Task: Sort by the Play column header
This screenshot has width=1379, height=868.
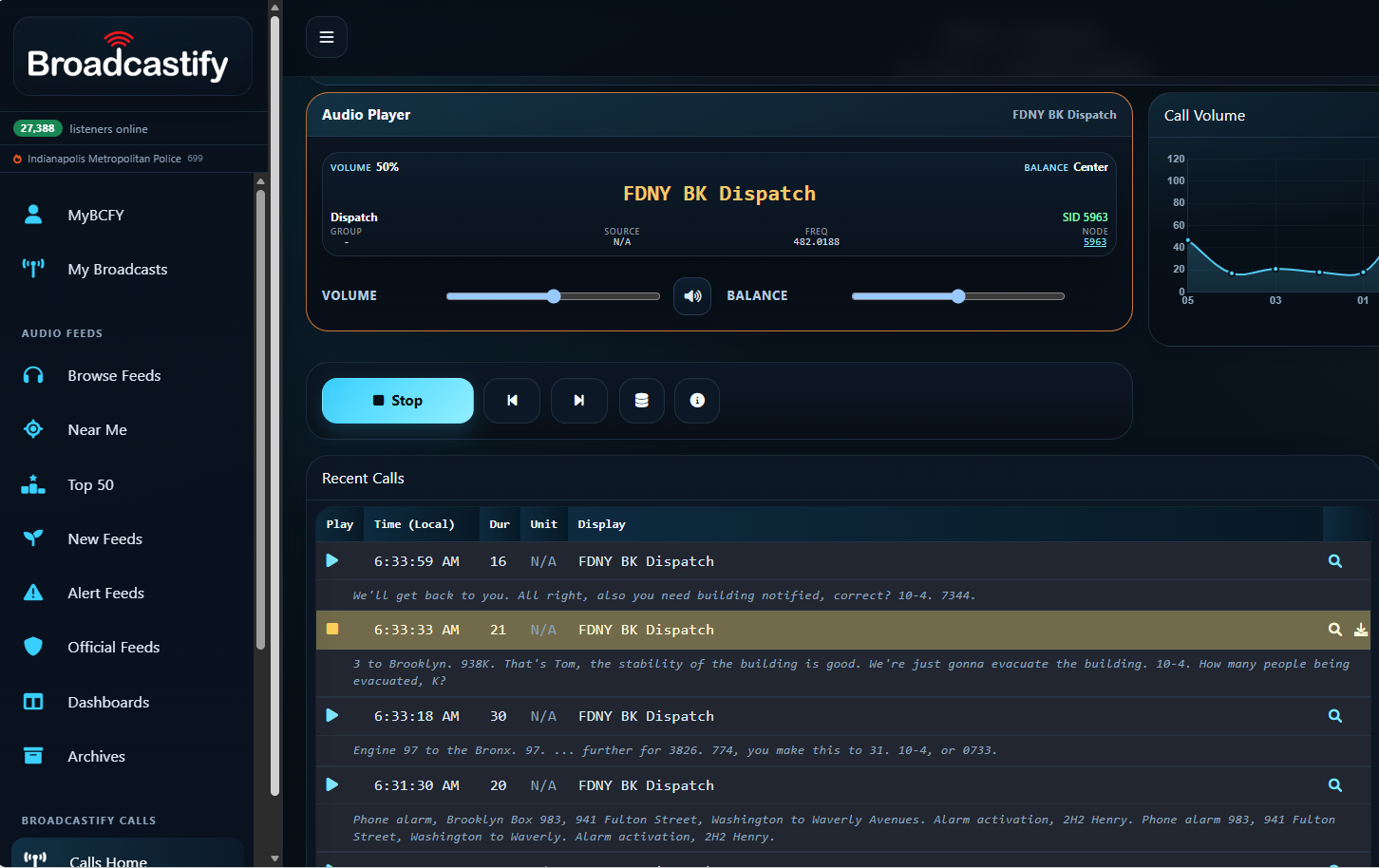Action: click(x=340, y=524)
